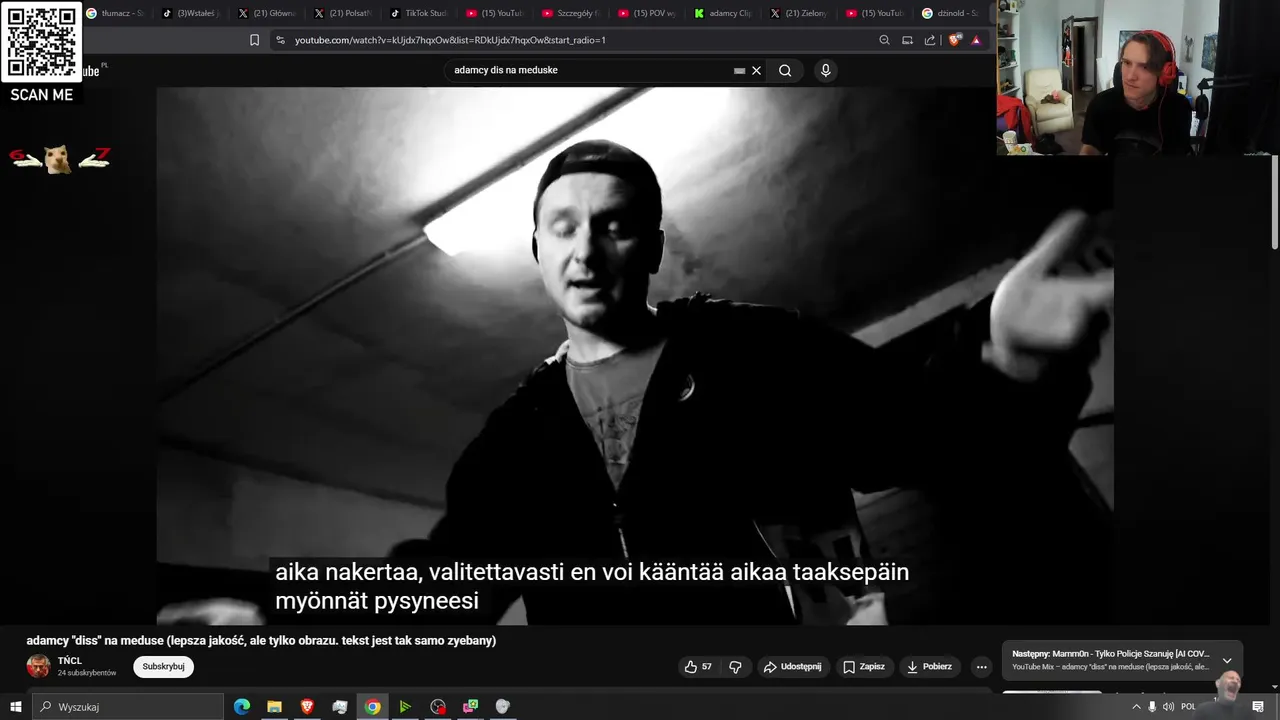Open File Explorer from the taskbar
The width and height of the screenshot is (1280, 720).
tap(274, 707)
